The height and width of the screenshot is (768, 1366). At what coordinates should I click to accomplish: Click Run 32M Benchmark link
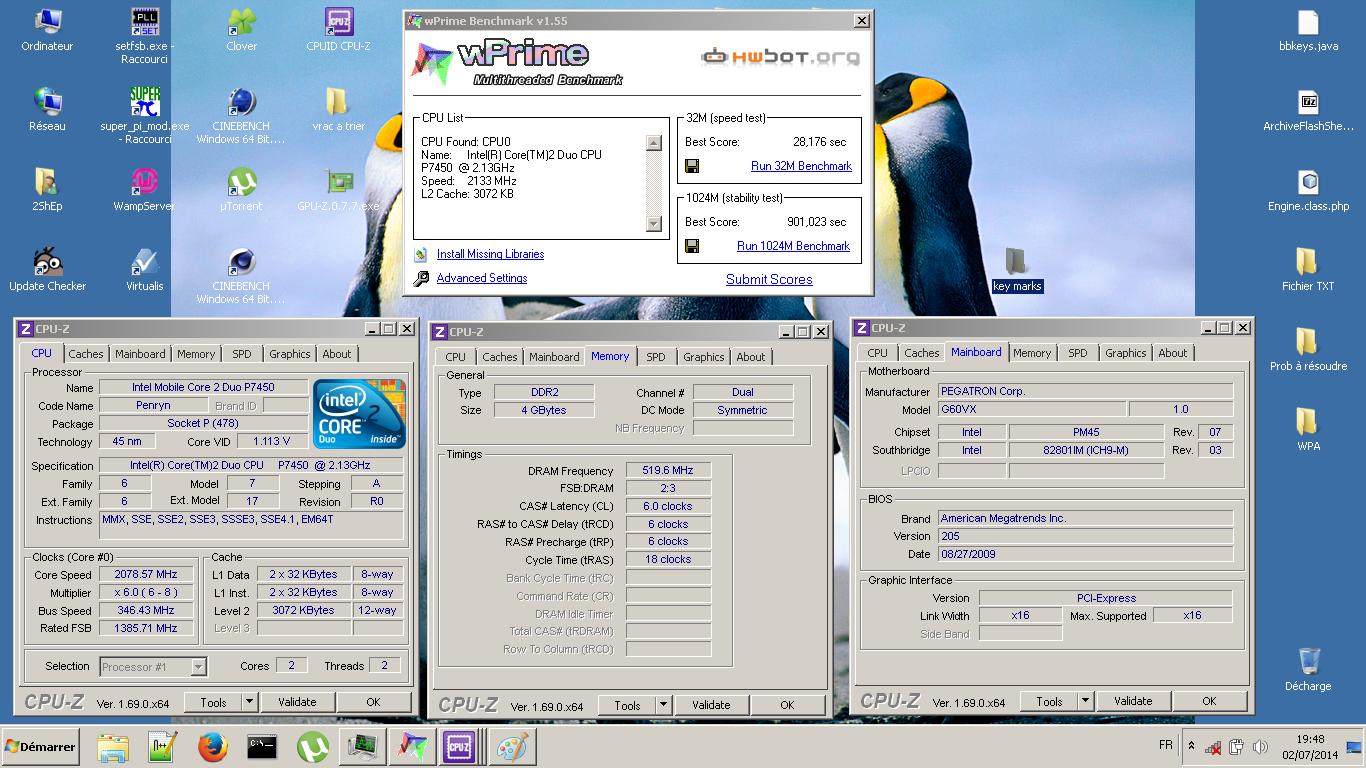click(801, 166)
